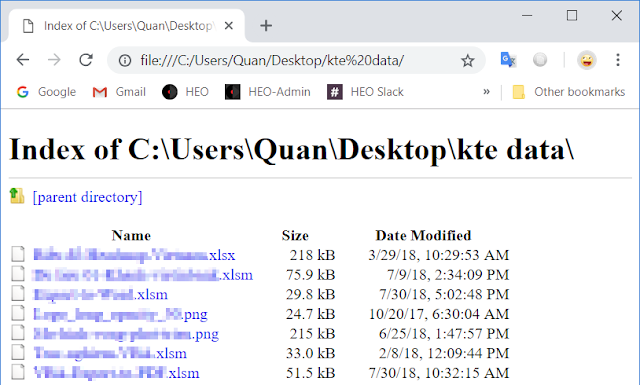The width and height of the screenshot is (640, 385).
Task: Open the 215 kB .png file link
Action: point(126,334)
